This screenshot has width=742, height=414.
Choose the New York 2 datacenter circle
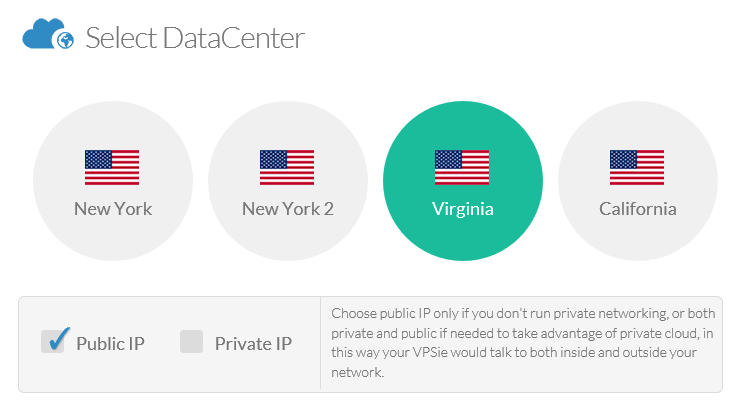pos(288,181)
